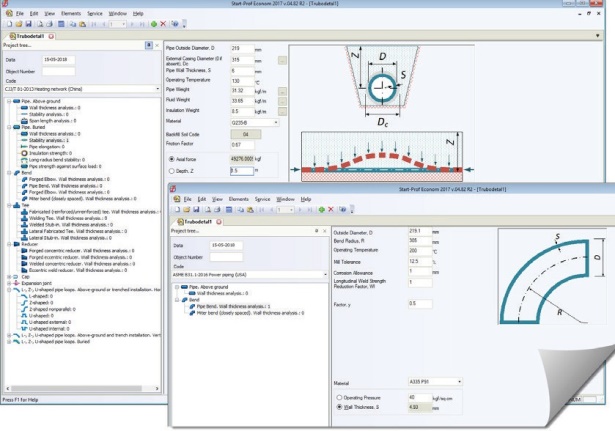Select the Depth, Z radio button
The height and width of the screenshot is (431, 615).
tap(171, 171)
